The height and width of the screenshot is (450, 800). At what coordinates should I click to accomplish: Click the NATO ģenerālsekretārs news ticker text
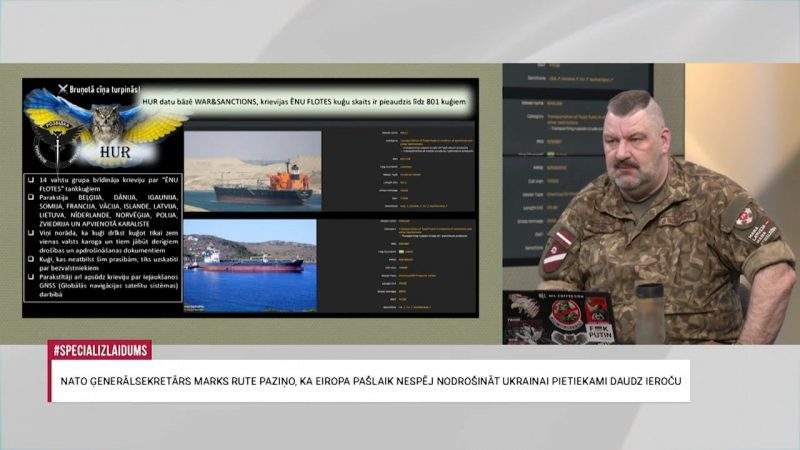[368, 383]
